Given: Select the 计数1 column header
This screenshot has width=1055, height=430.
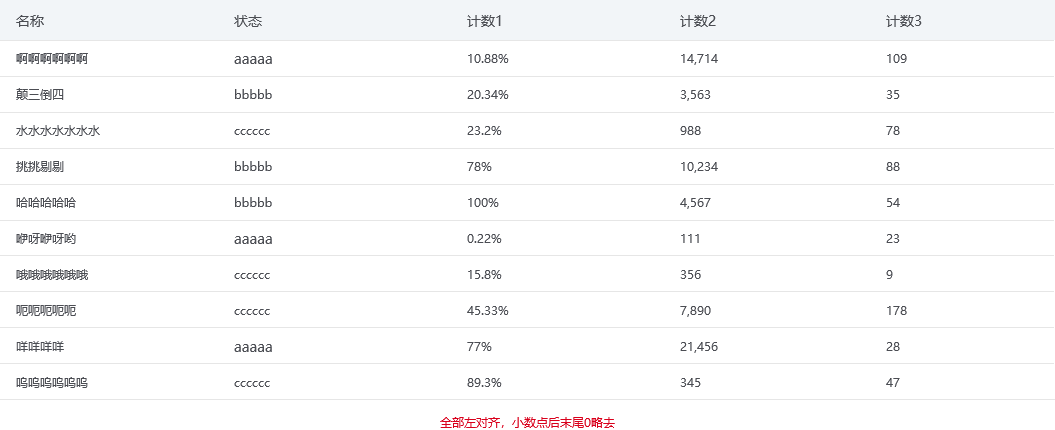Looking at the screenshot, I should [484, 21].
